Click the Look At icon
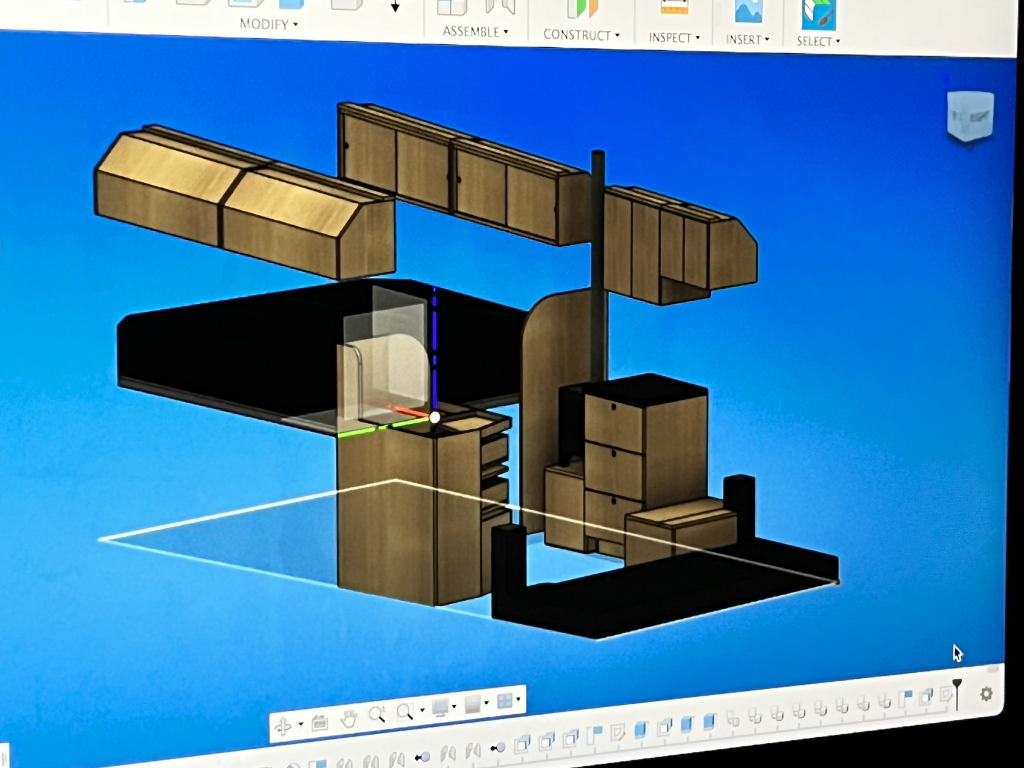This screenshot has width=1024, height=768. pos(319,721)
